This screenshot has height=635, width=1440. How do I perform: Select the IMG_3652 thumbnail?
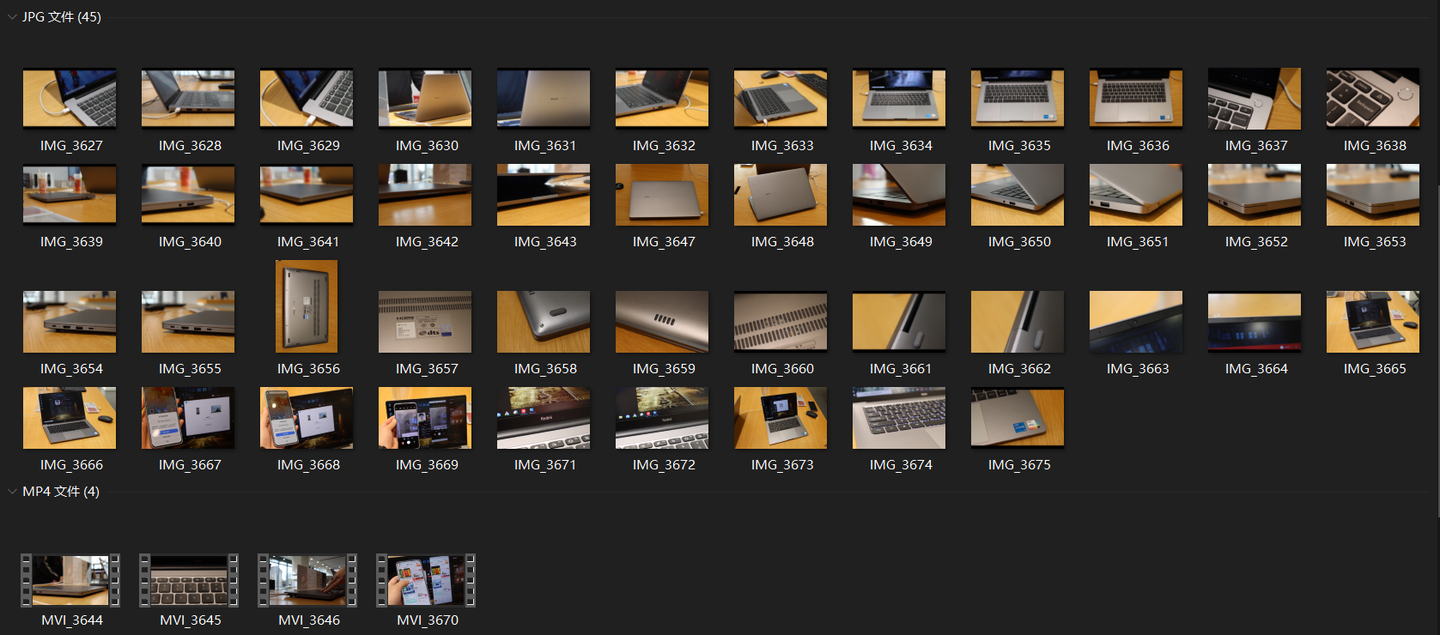(1255, 194)
